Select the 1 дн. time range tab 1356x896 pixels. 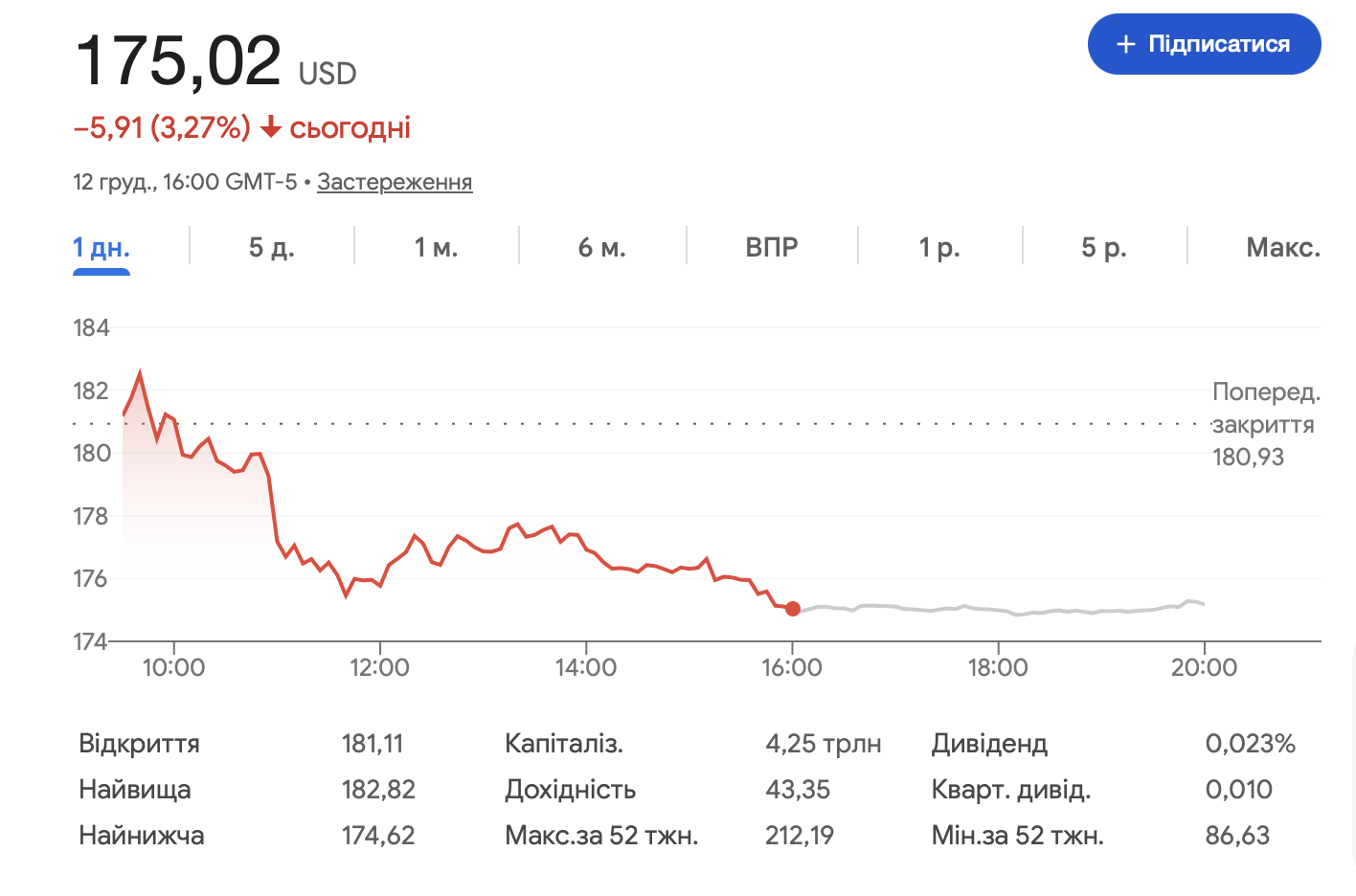102,248
